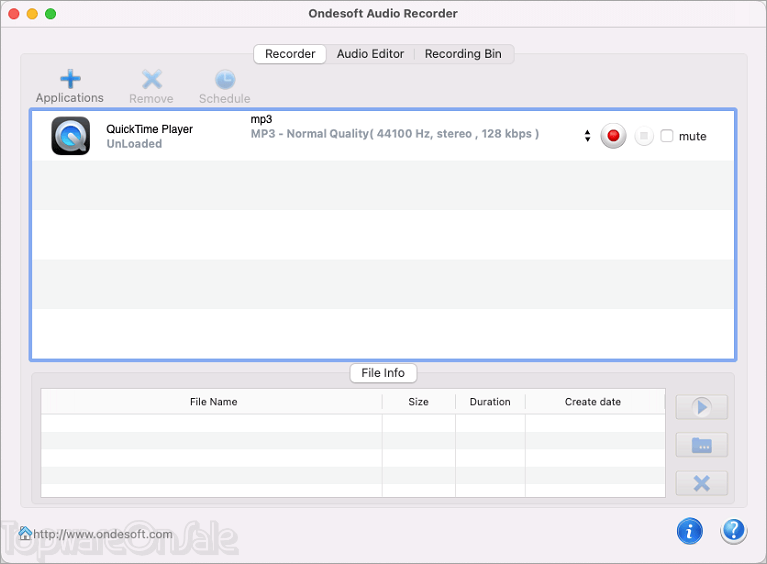Switch to the Recorder tab

(290, 54)
